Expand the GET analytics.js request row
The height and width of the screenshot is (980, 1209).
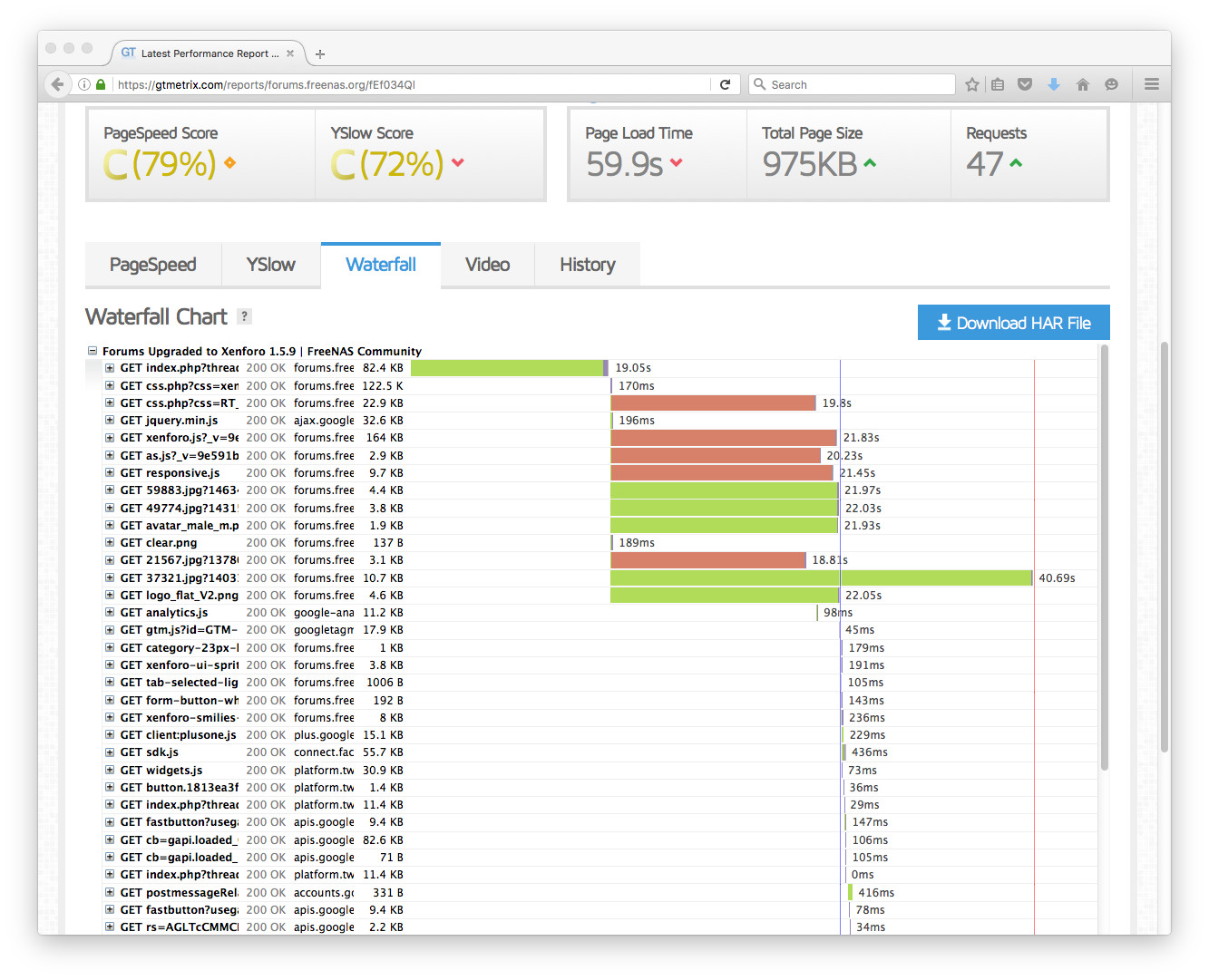(x=110, y=613)
